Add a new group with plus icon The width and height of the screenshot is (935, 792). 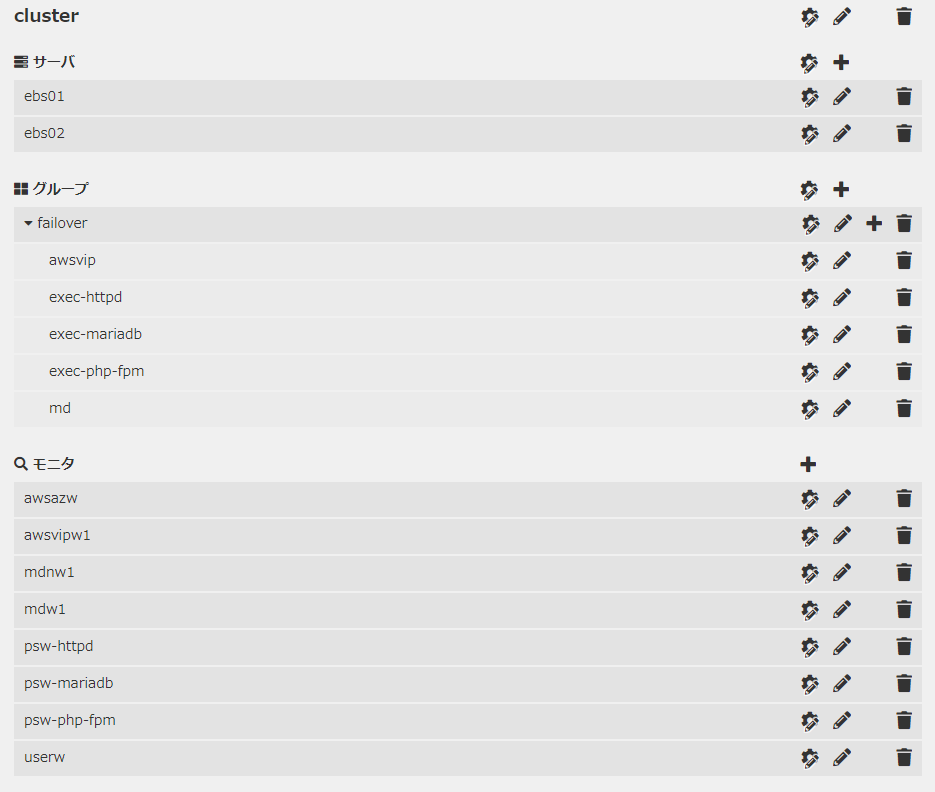[841, 189]
